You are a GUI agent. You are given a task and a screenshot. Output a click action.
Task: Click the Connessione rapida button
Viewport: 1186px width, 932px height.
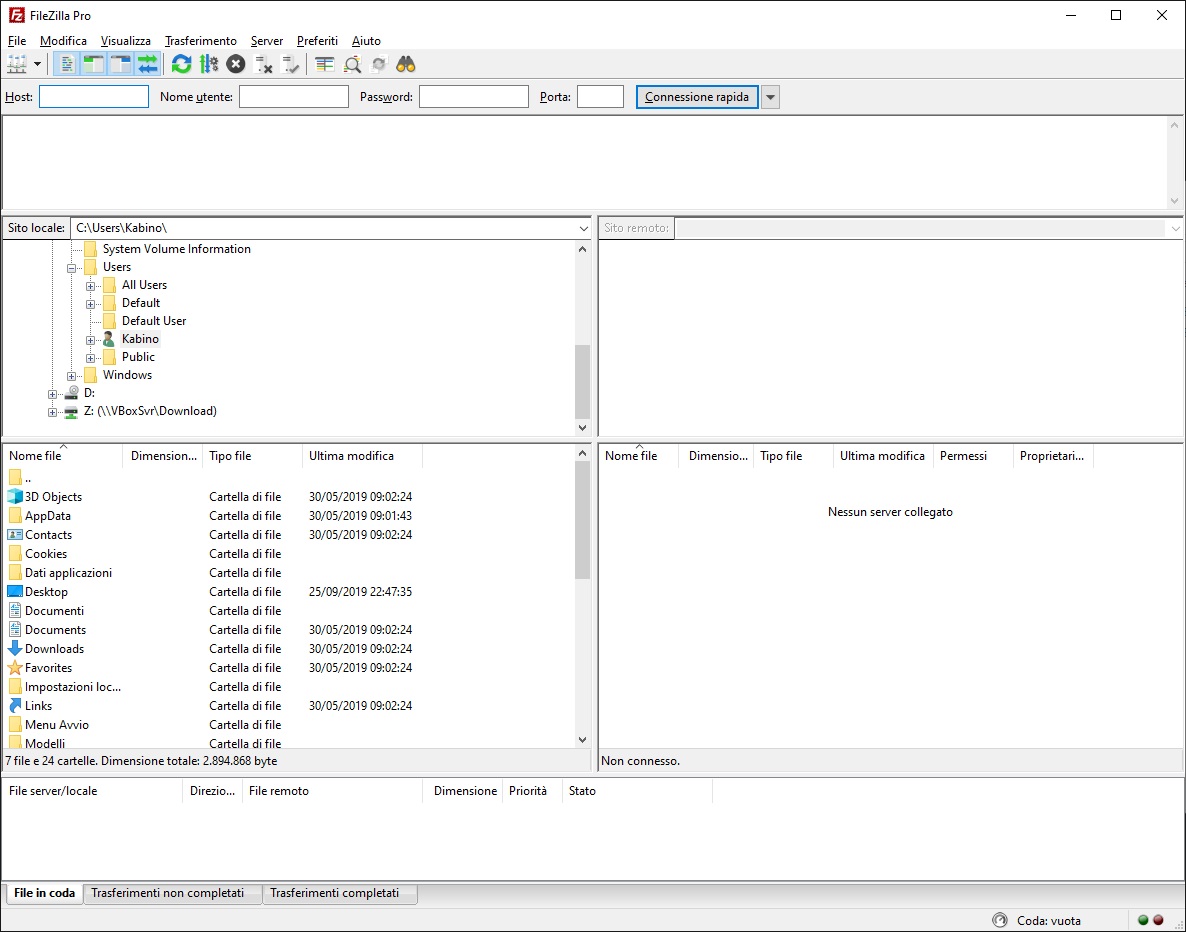point(697,97)
